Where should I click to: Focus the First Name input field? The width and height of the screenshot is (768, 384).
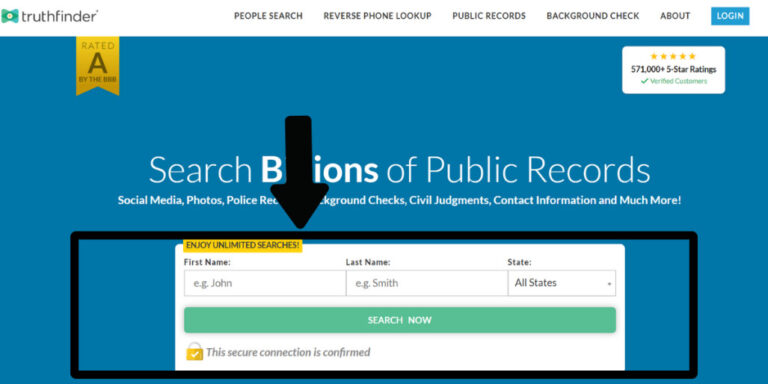pos(265,283)
